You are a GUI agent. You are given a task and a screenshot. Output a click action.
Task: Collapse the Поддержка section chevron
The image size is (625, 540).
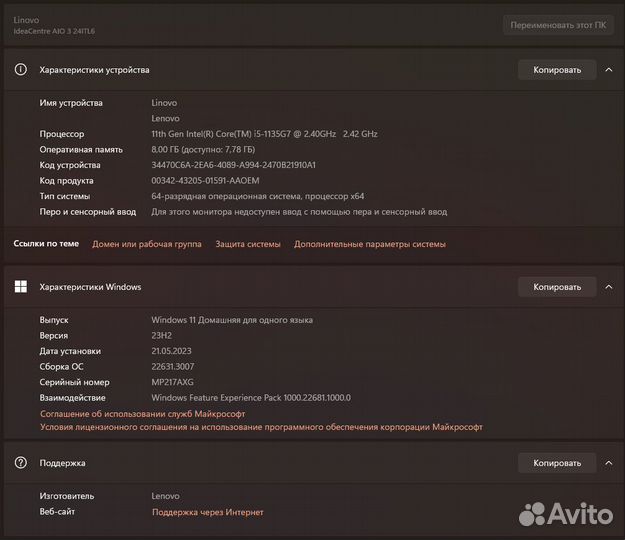pos(609,463)
